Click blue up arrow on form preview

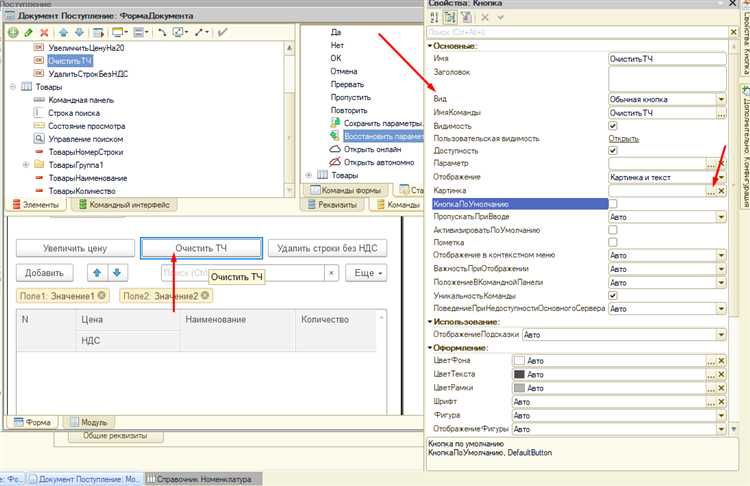(98, 273)
